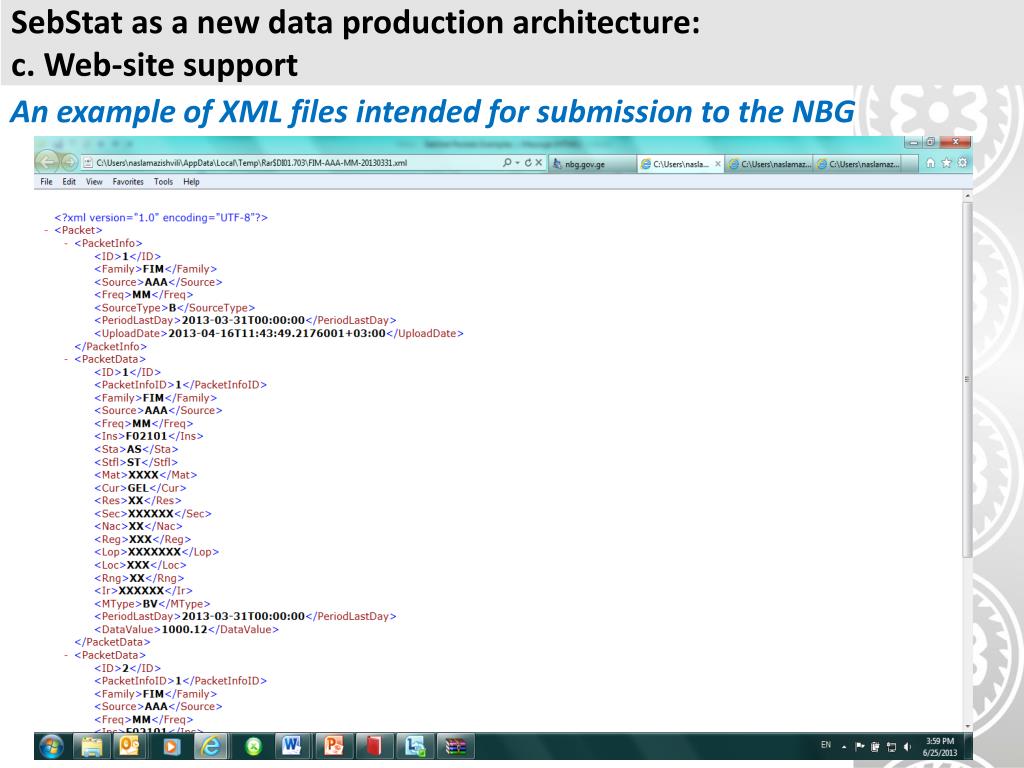
Task: Click the EN language indicator
Action: [825, 745]
